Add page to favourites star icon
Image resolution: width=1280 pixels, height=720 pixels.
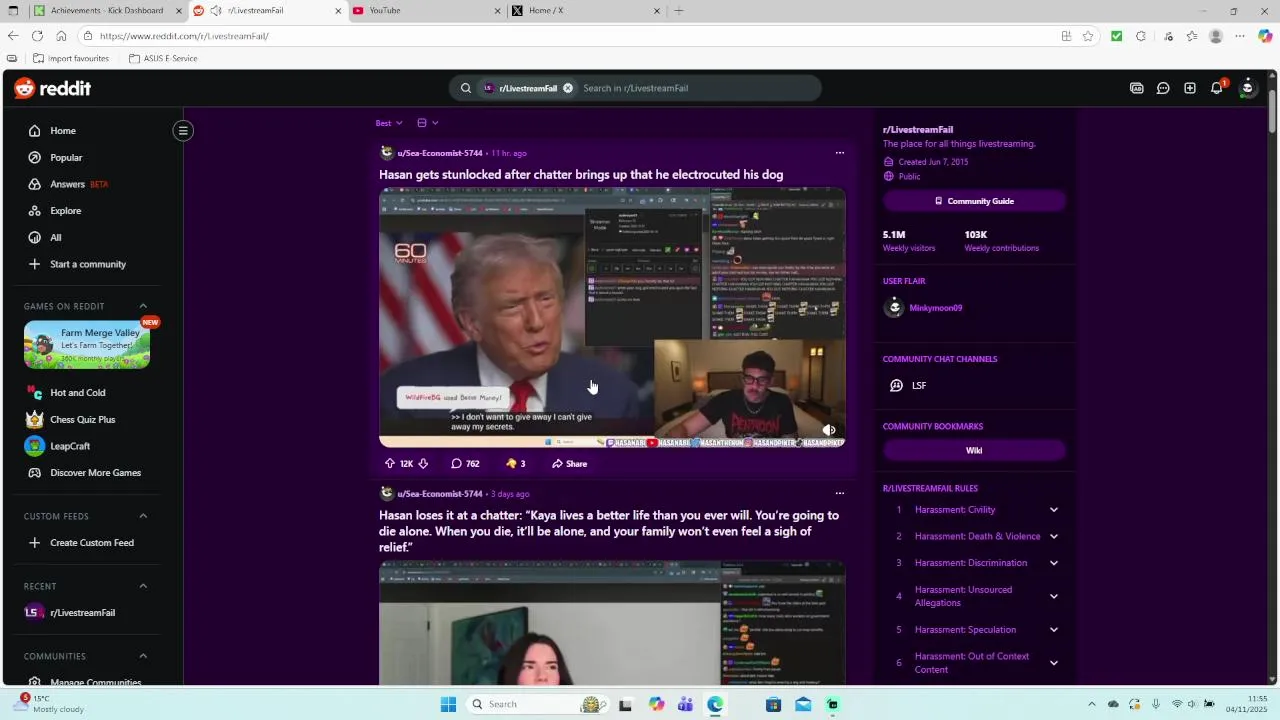[x=1087, y=36]
